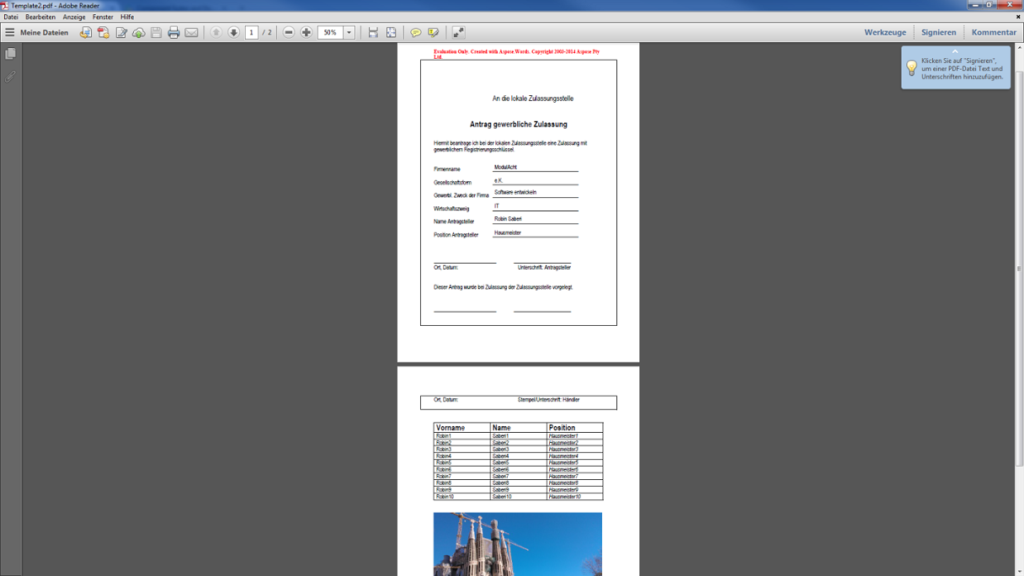Collapse the Signieren tip popup arrow
1024x576 pixels.
tap(955, 51)
